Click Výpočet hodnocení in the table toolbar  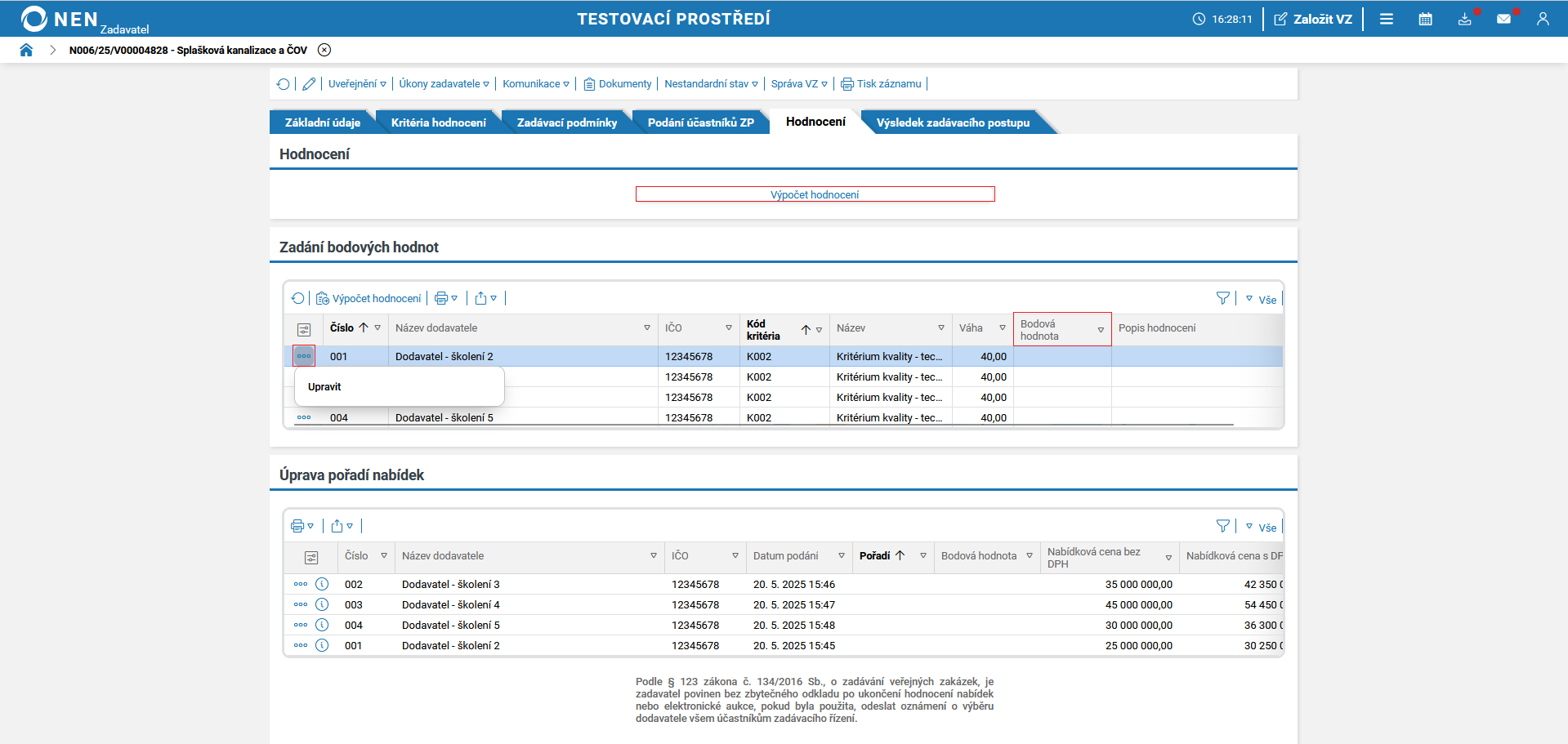[x=369, y=299]
